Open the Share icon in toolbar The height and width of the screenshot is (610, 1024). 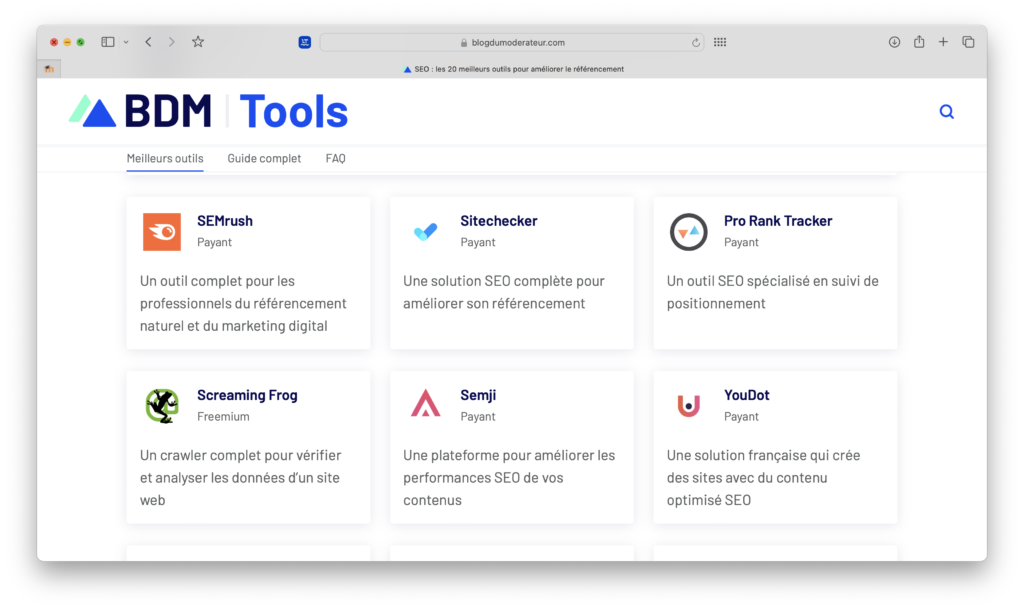pyautogui.click(x=919, y=41)
